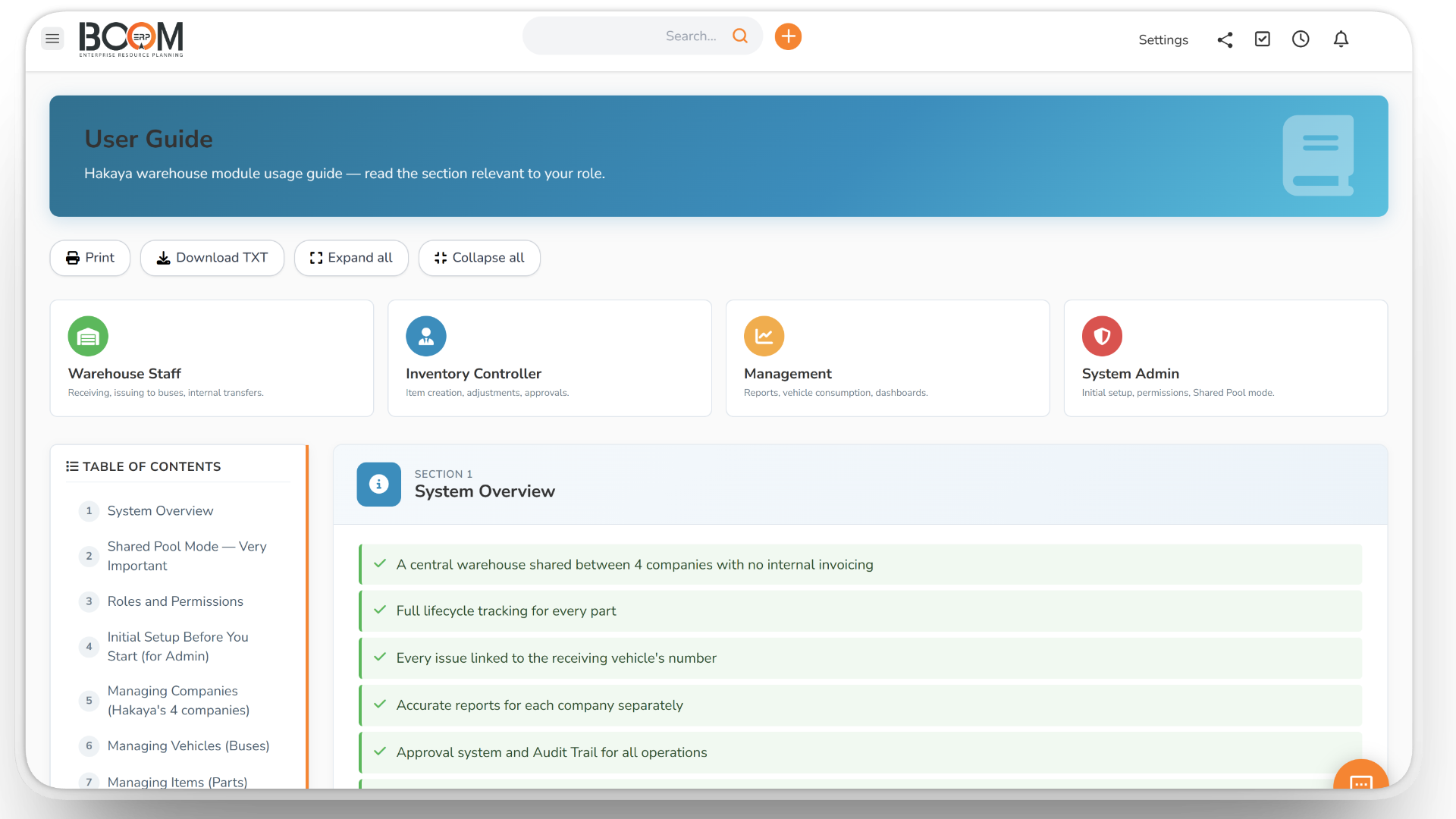Click Collapse all sections
This screenshot has width=1456, height=819.
coord(479,258)
